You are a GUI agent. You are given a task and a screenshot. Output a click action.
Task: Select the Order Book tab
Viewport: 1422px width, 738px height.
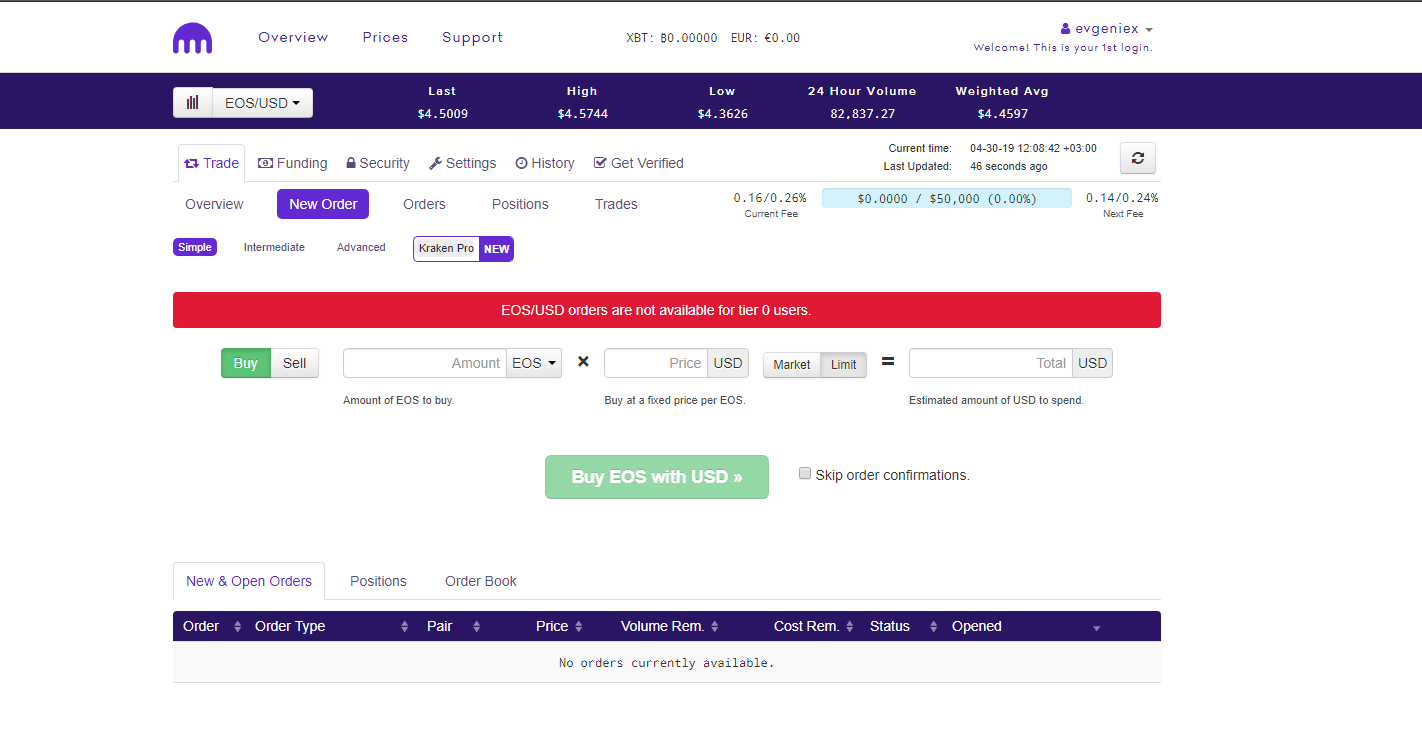coord(481,581)
